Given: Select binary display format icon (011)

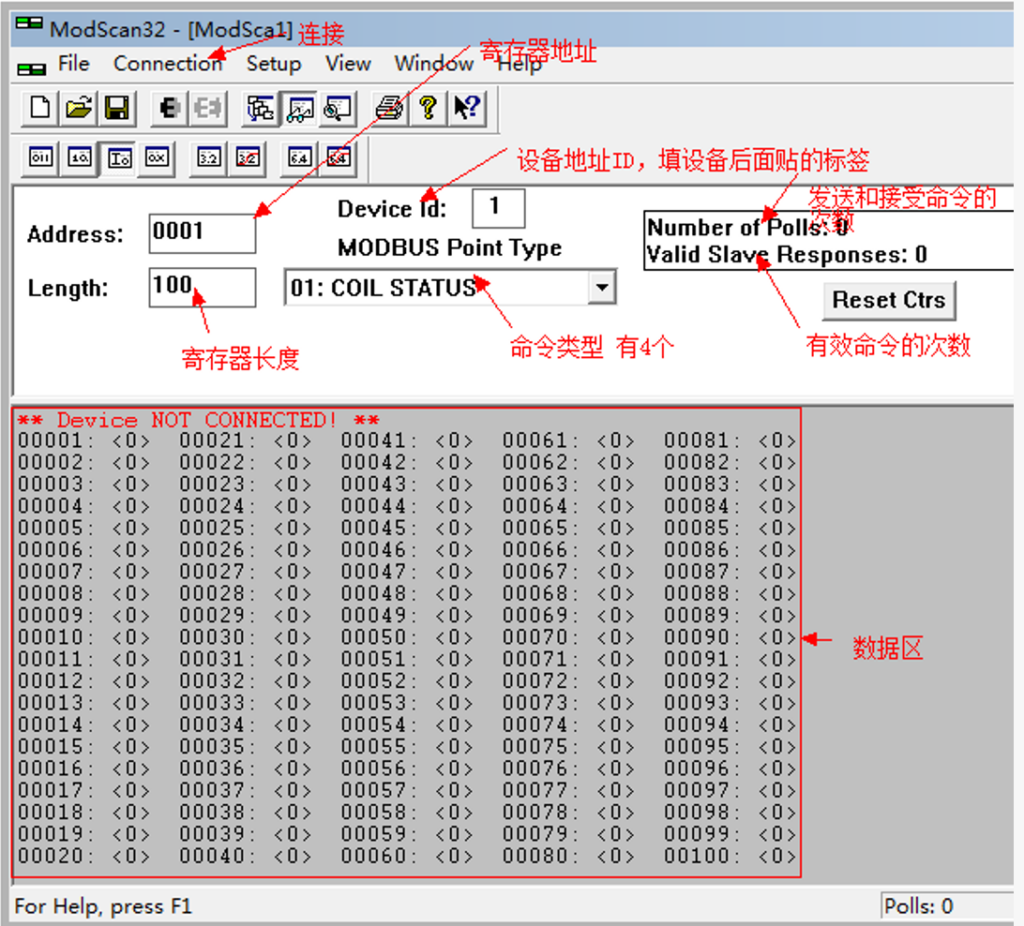Looking at the screenshot, I should pyautogui.click(x=40, y=158).
